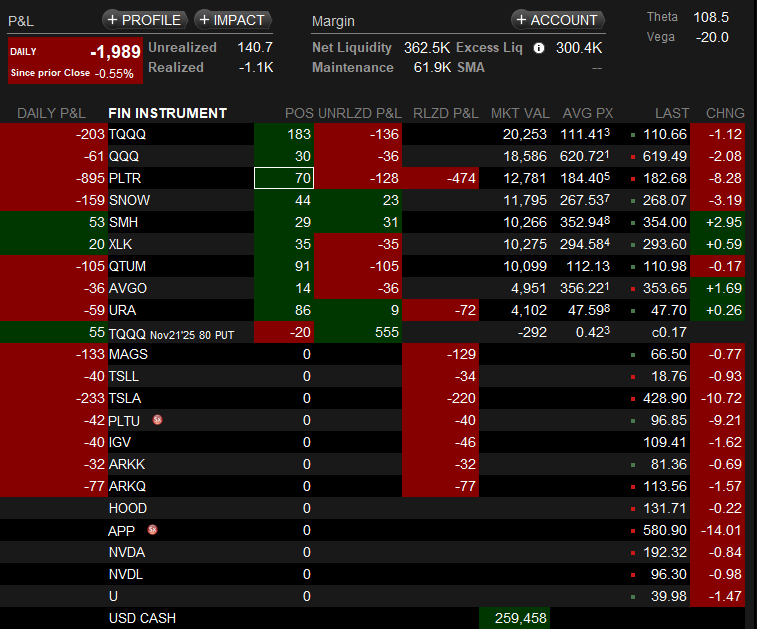Image resolution: width=757 pixels, height=629 pixels.
Task: Select the SNOW instrument name
Action: coord(129,200)
